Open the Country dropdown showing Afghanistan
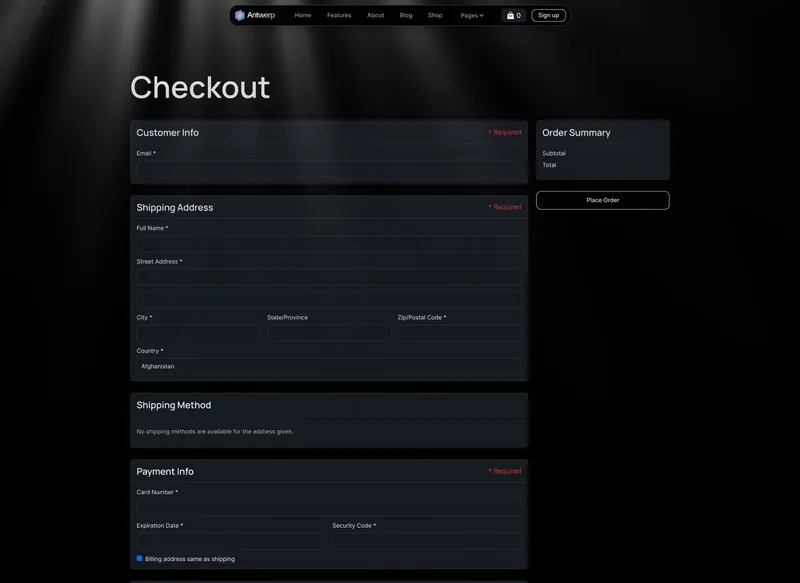The image size is (800, 583). coord(329,366)
